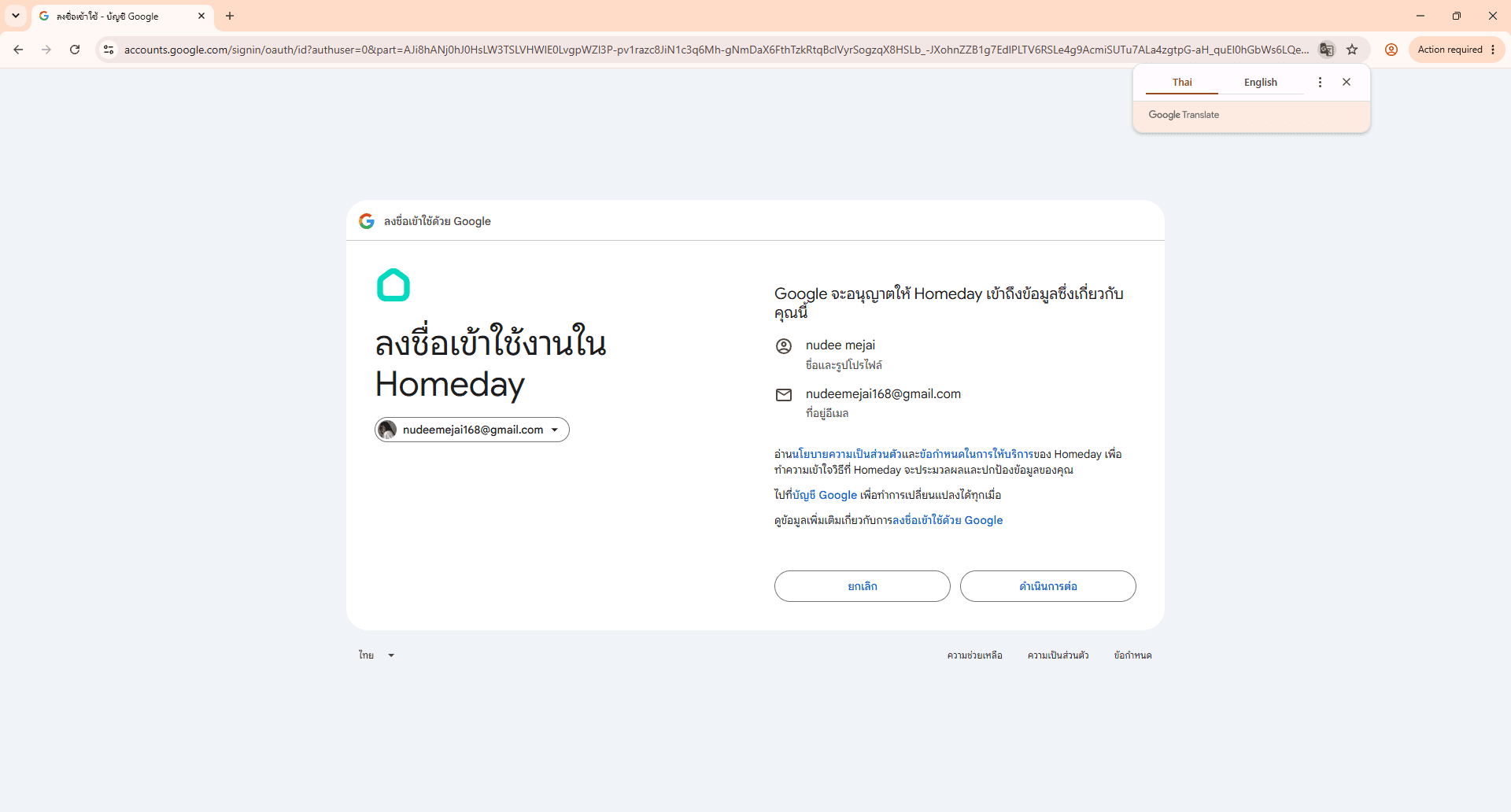Open the ไทย language dropdown
The image size is (1511, 812).
pyautogui.click(x=376, y=655)
